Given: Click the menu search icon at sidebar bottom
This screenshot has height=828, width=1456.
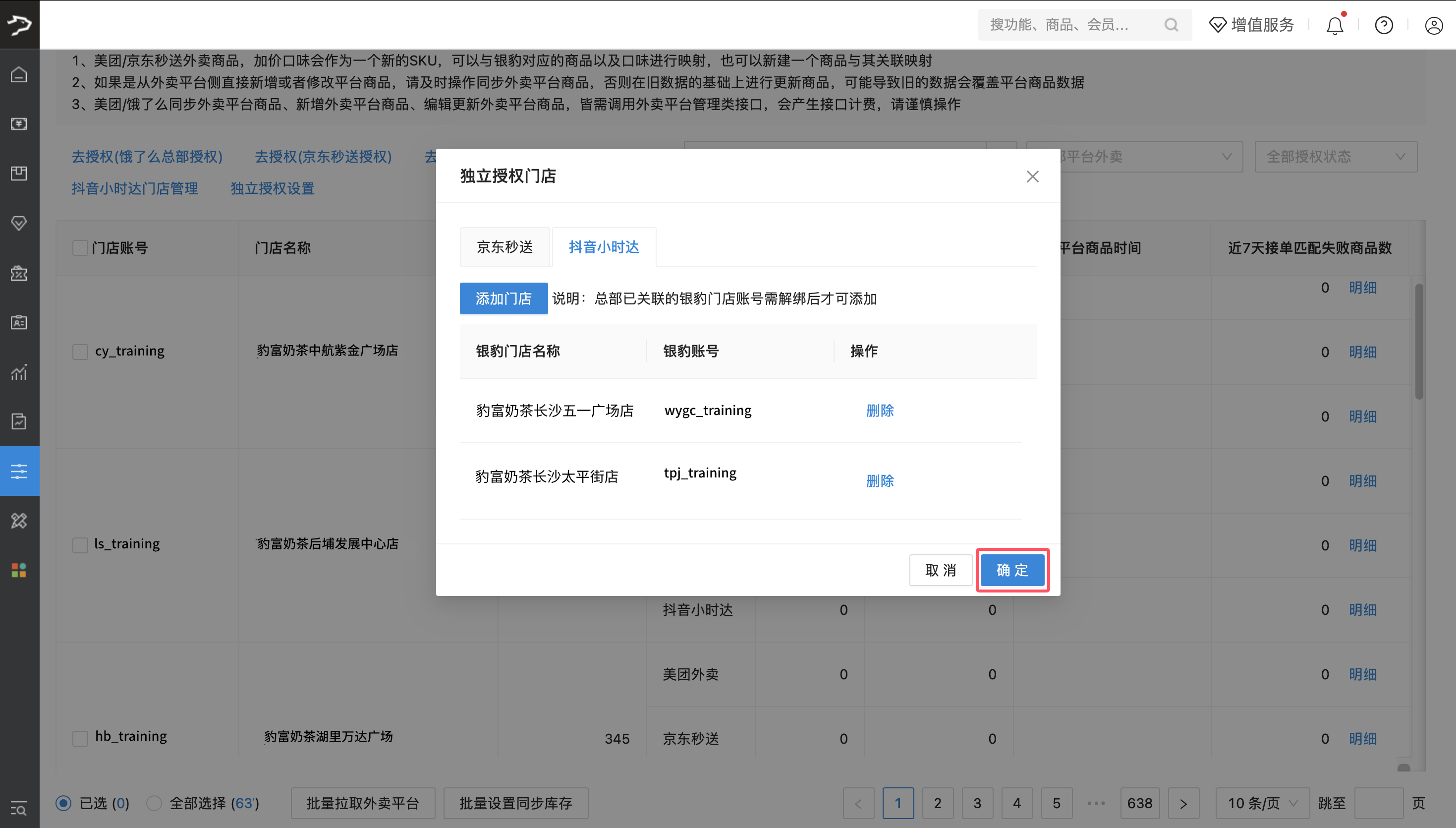Looking at the screenshot, I should point(19,808).
